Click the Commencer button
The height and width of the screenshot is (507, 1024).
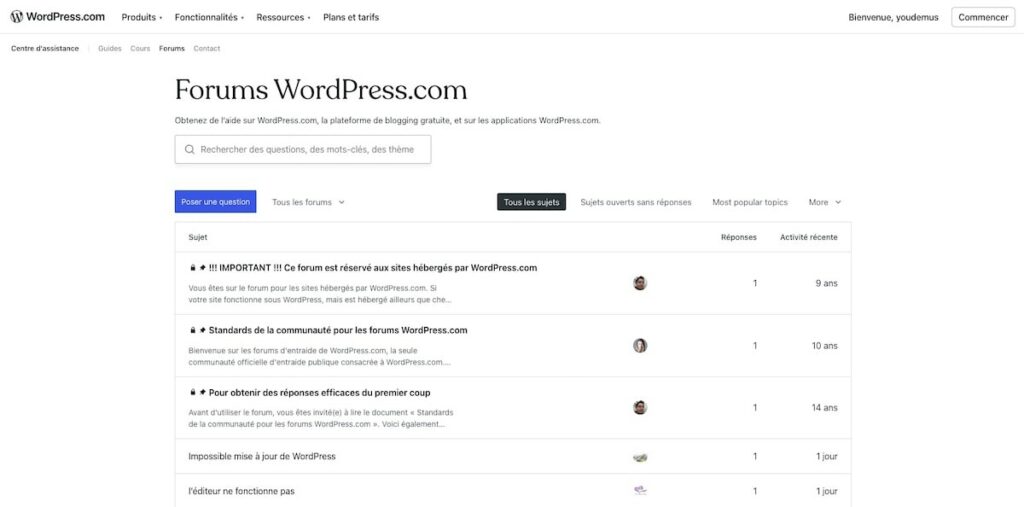[983, 18]
